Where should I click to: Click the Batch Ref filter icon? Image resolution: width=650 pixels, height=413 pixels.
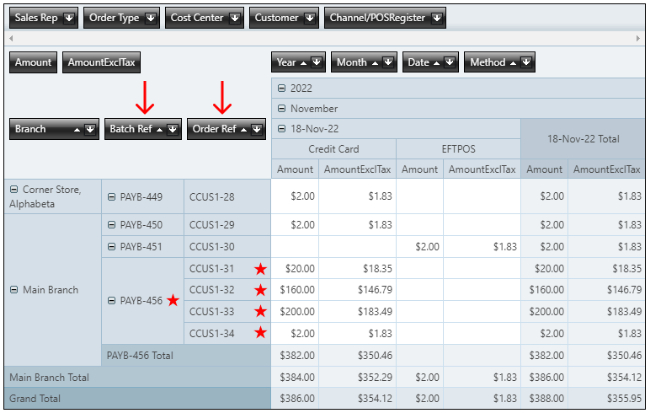(173, 129)
